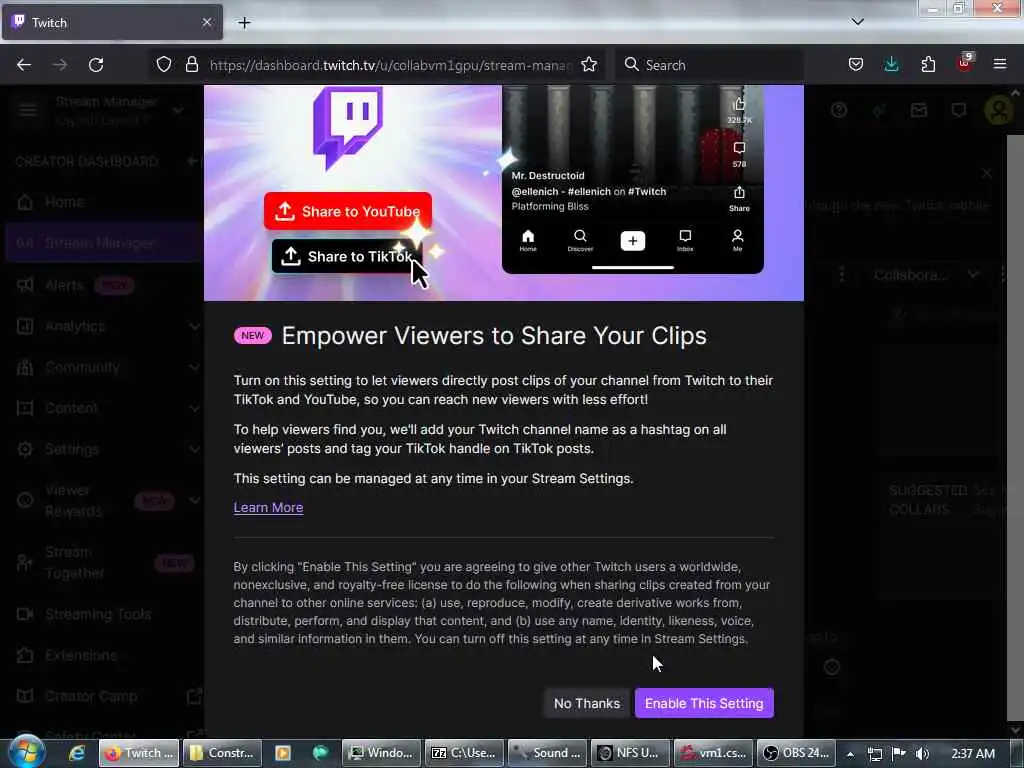This screenshot has height=768, width=1024.
Task: Collapse Creator Dashboard sidebar arrow
Action: (192, 161)
